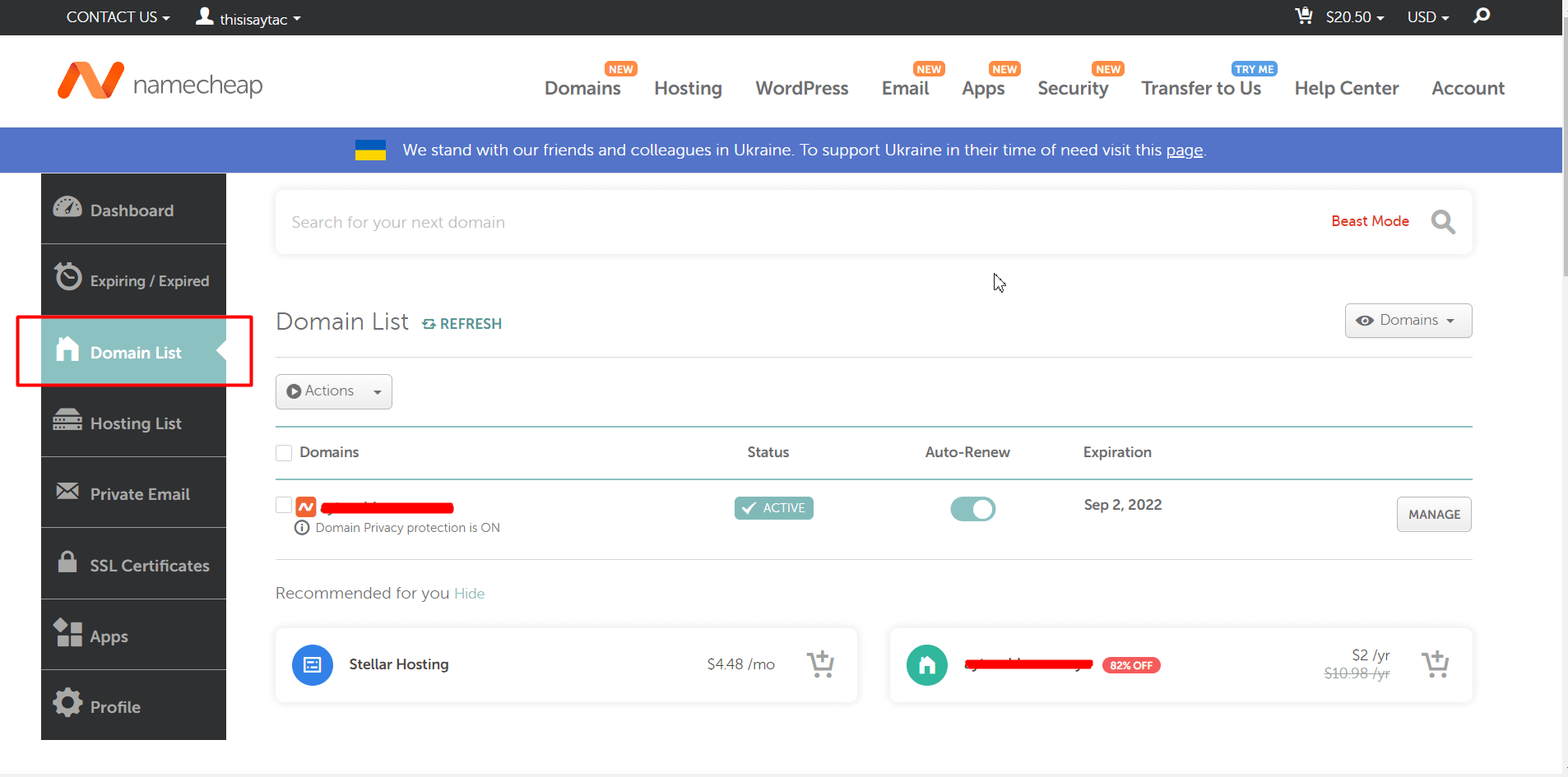The width and height of the screenshot is (1568, 777).
Task: Open the Actions dropdown
Action: pos(334,391)
